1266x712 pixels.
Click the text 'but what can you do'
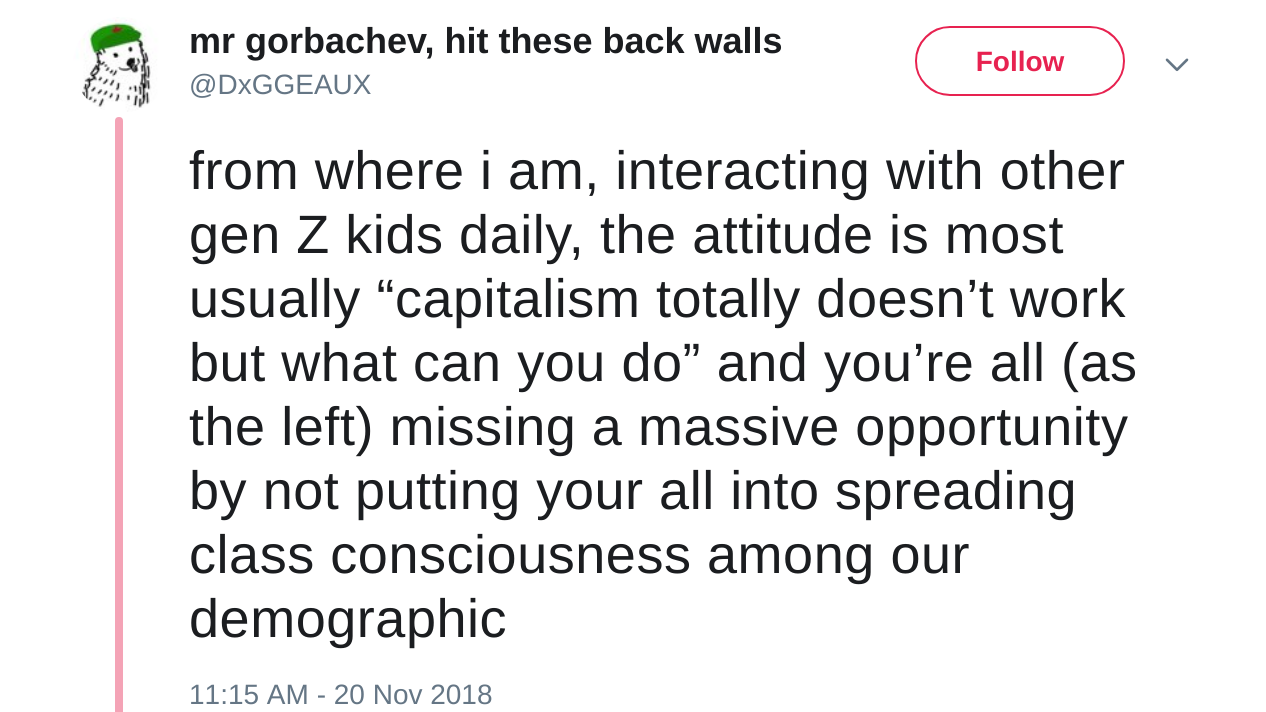pos(435,363)
